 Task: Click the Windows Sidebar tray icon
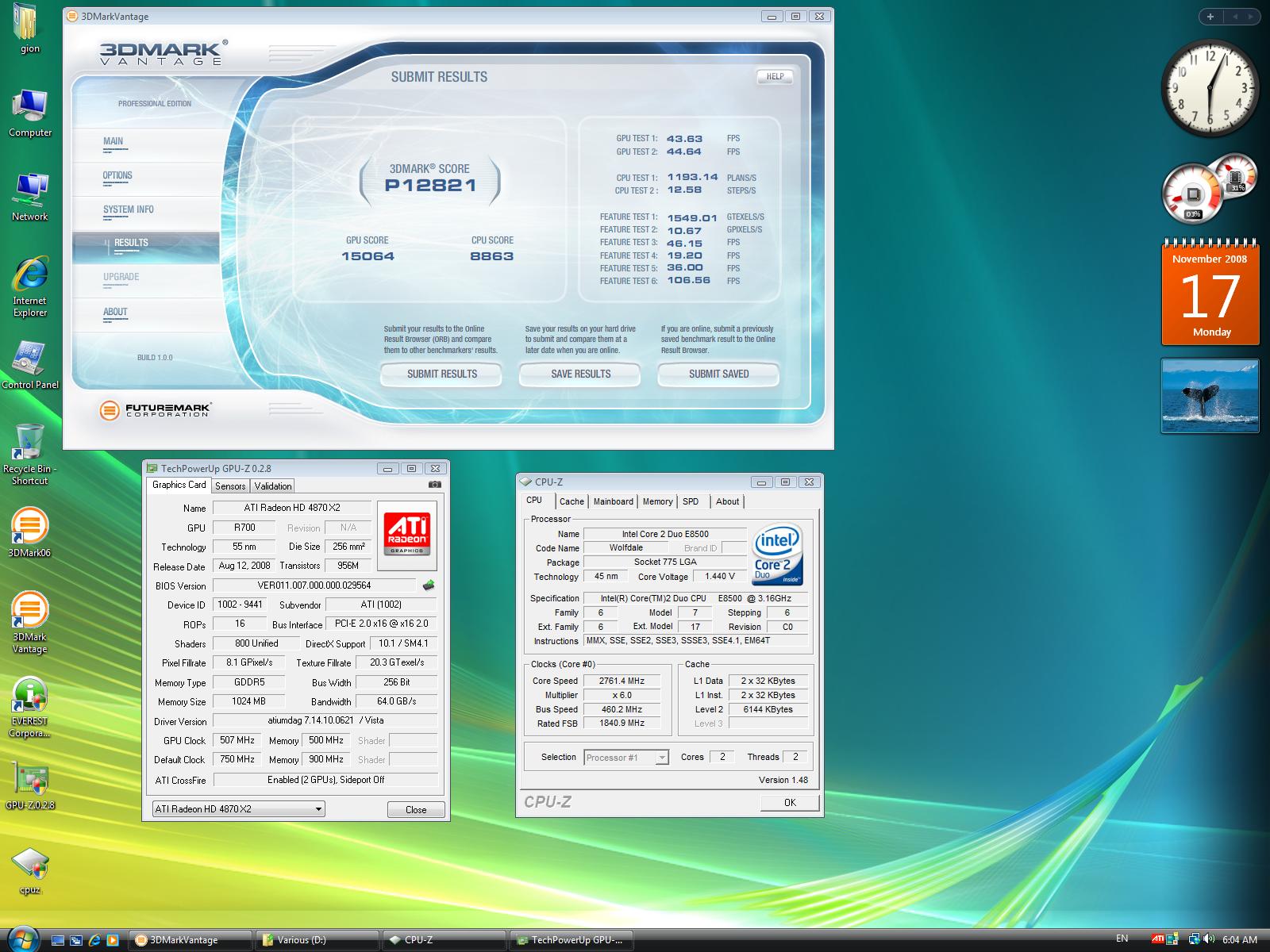[x=1172, y=939]
